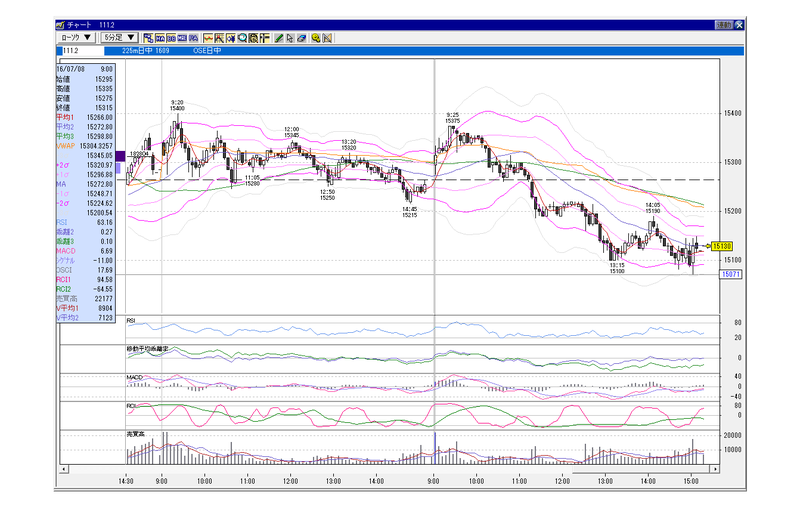Screen dimensions: 800x507
Task: Click the last toolbar icon beside key
Action: click(x=327, y=38)
